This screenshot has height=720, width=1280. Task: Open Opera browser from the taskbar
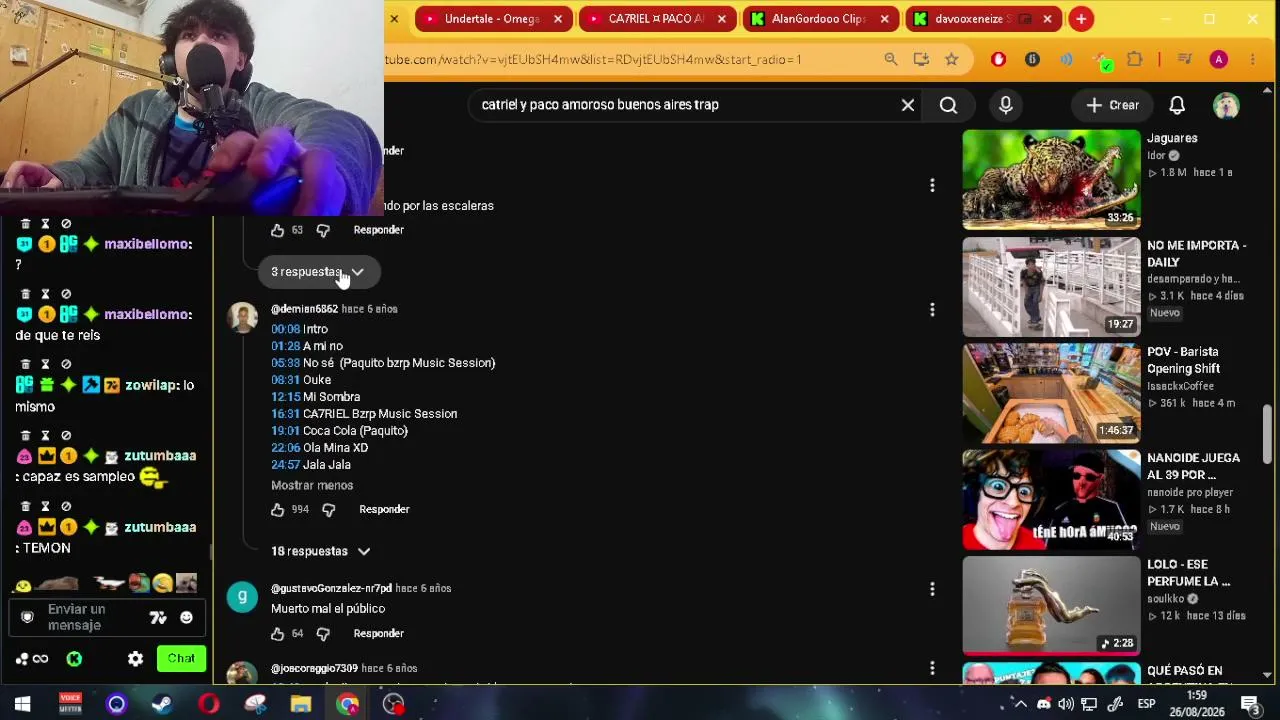pos(209,705)
